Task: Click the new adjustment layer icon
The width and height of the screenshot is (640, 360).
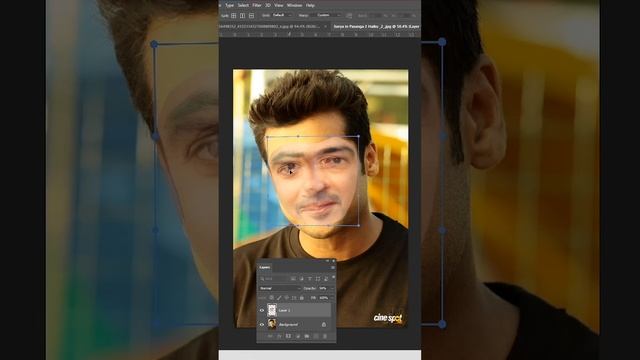Action: (x=298, y=336)
